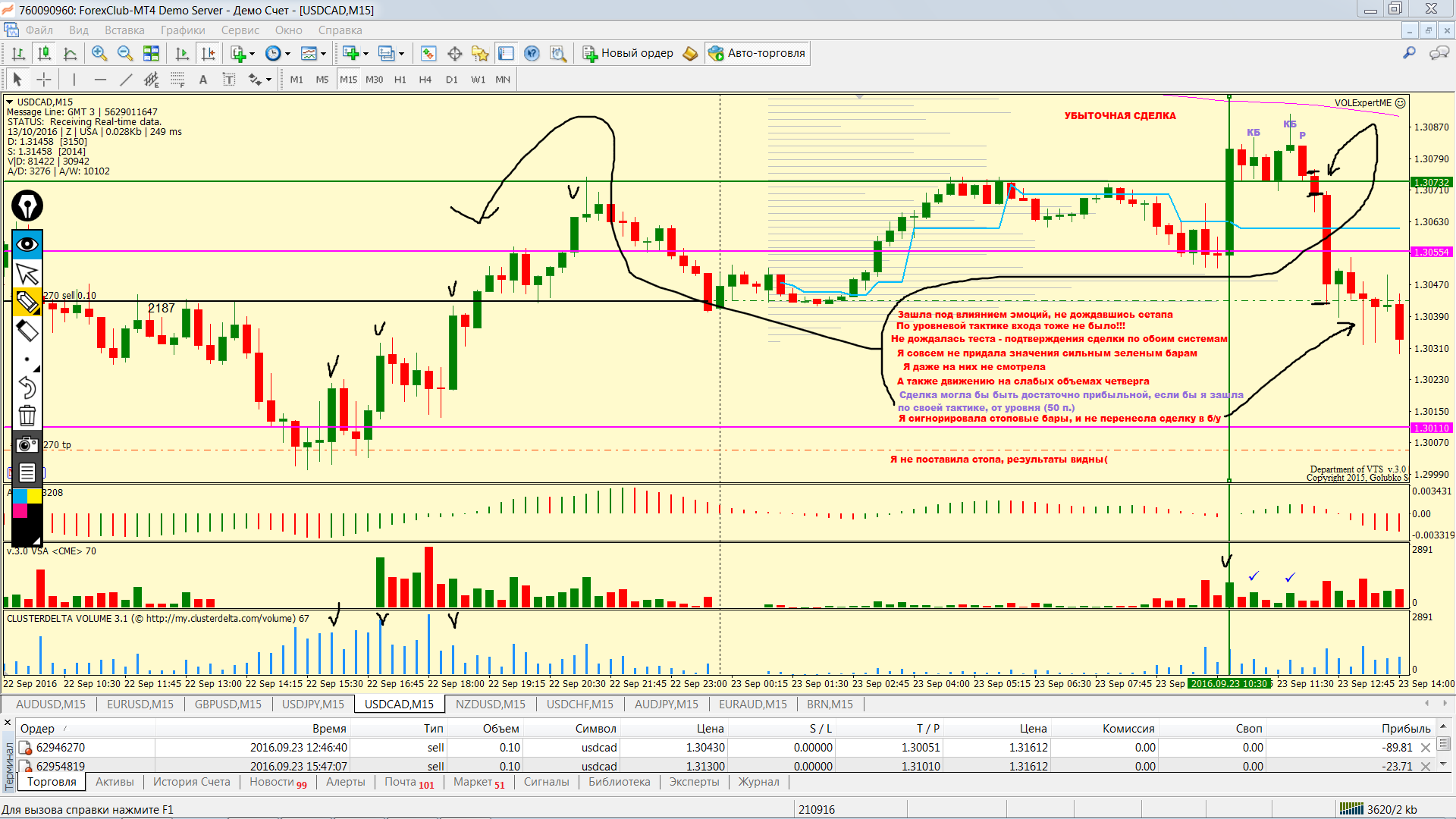
Task: Open Data Window crosshair icon
Action: coord(455,53)
